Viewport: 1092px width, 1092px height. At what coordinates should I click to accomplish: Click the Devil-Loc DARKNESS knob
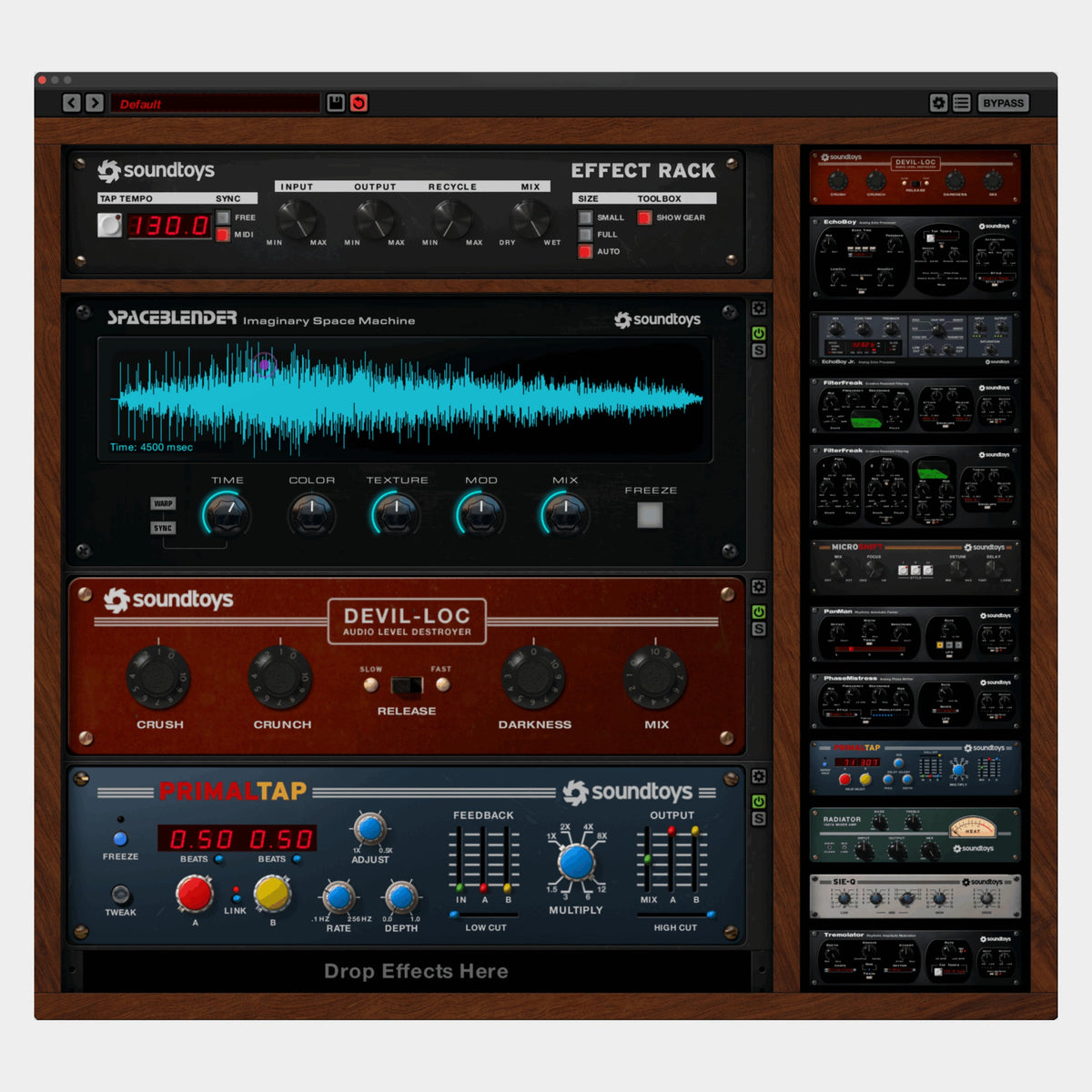pyautogui.click(x=533, y=677)
